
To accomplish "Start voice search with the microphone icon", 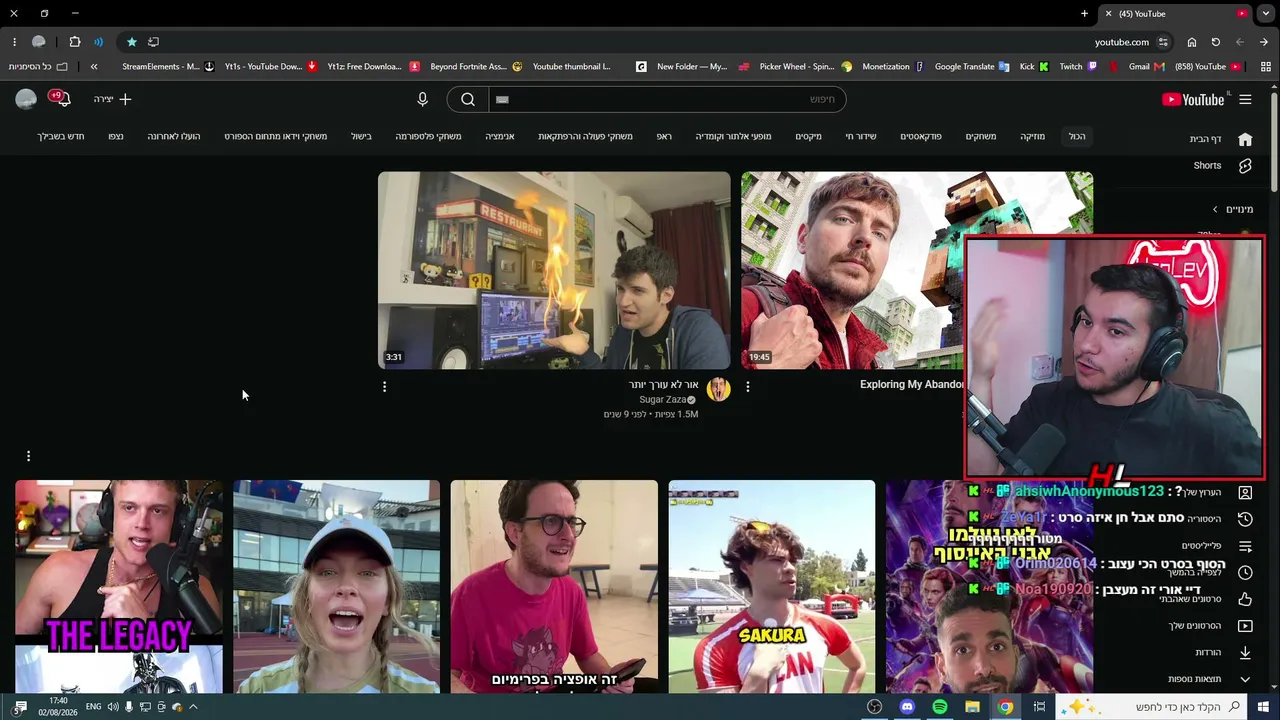I will 422,99.
